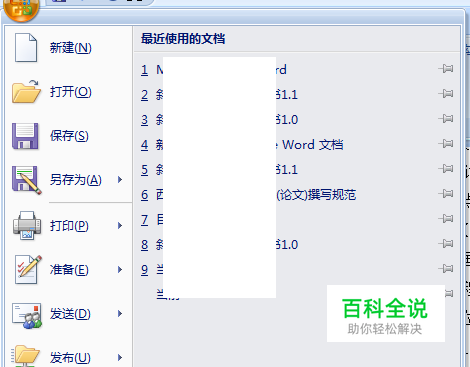The image size is (470, 367).
Task: Pin recent document number 8
Action: coord(446,244)
